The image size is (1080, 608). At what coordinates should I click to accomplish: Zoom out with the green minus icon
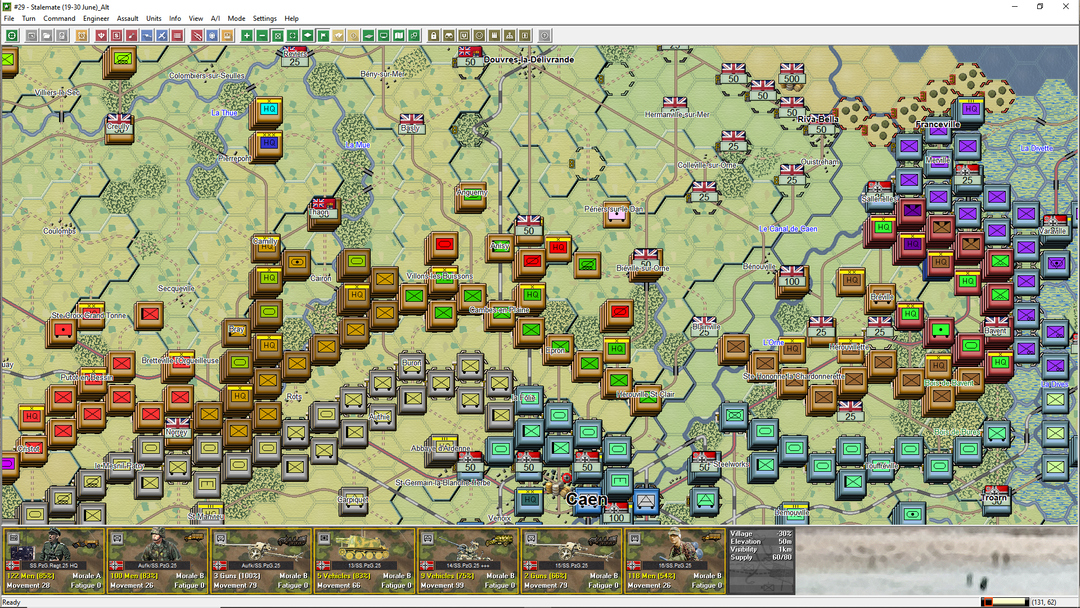pyautogui.click(x=262, y=35)
